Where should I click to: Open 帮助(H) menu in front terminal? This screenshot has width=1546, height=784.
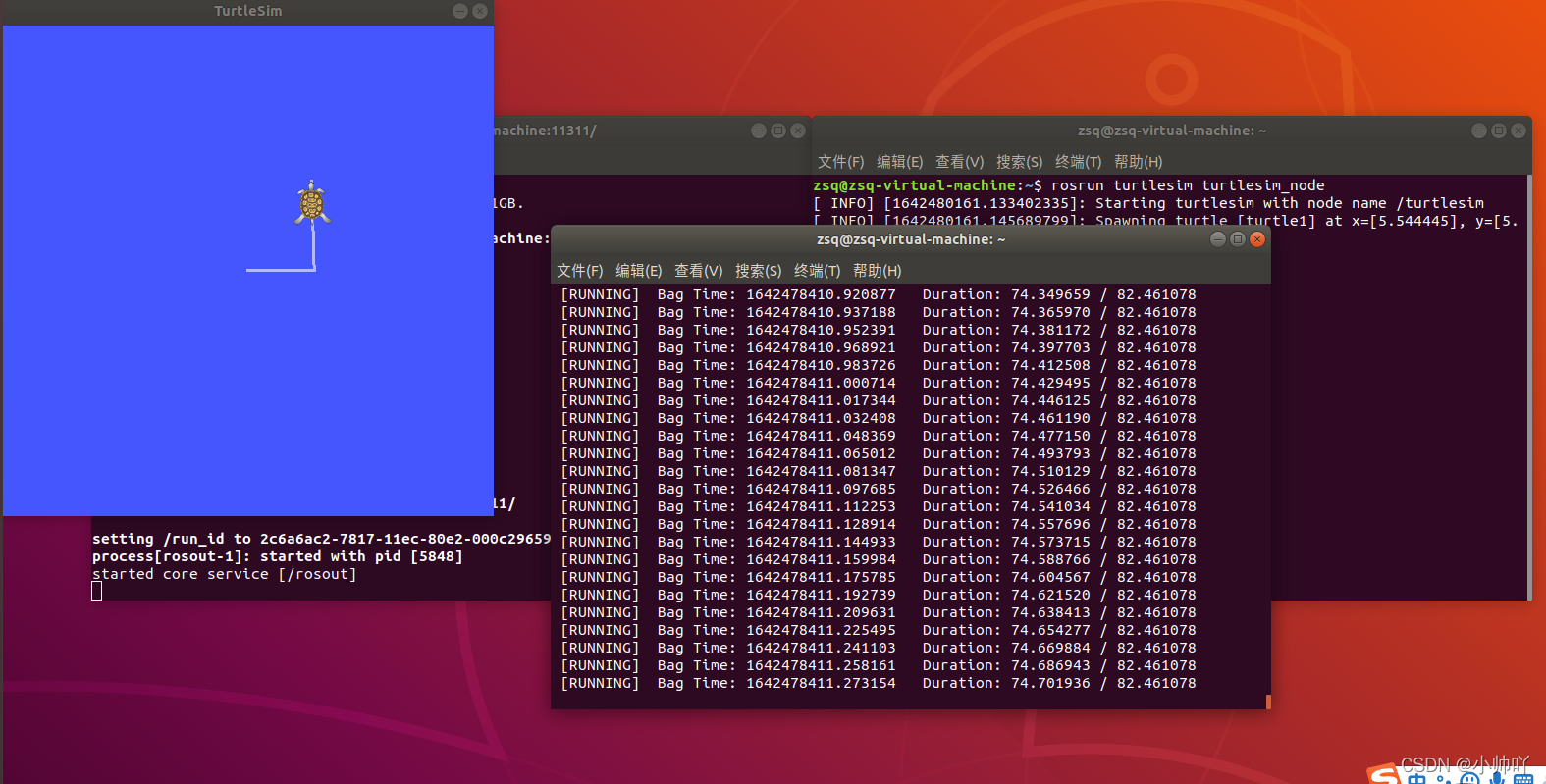(877, 271)
